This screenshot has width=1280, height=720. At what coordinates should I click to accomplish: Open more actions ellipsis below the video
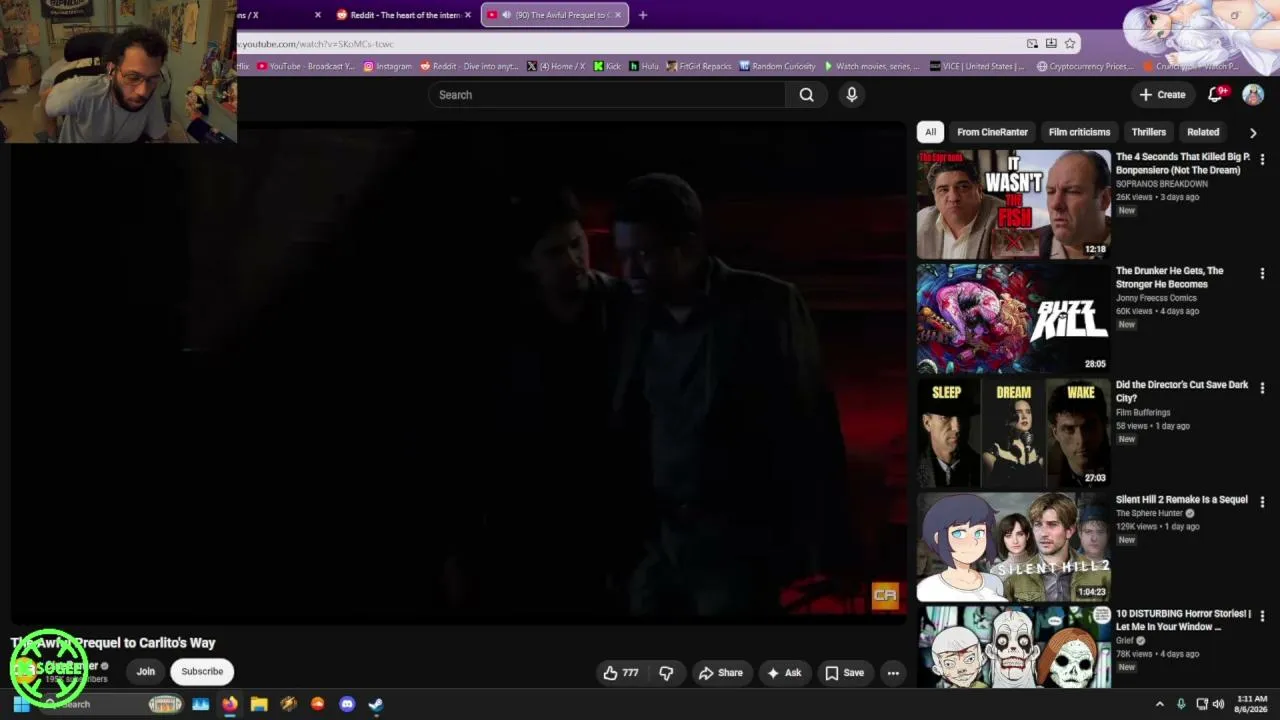893,673
